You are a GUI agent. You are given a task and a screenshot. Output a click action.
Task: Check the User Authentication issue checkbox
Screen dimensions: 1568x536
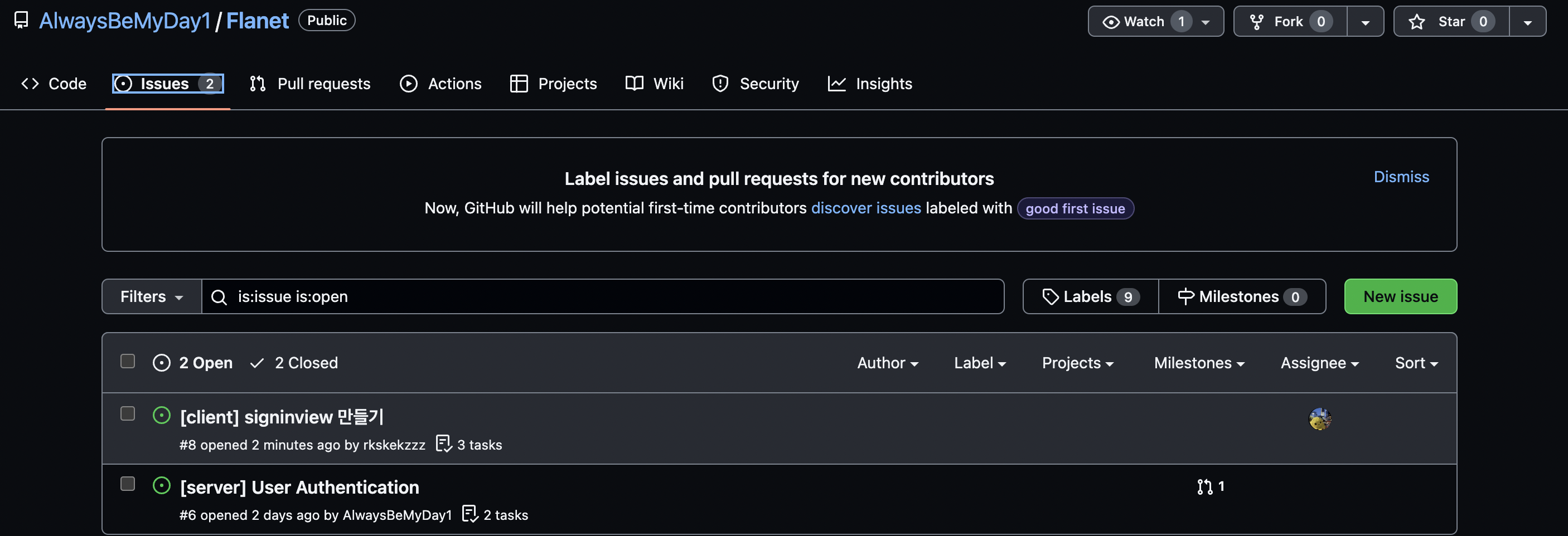128,483
